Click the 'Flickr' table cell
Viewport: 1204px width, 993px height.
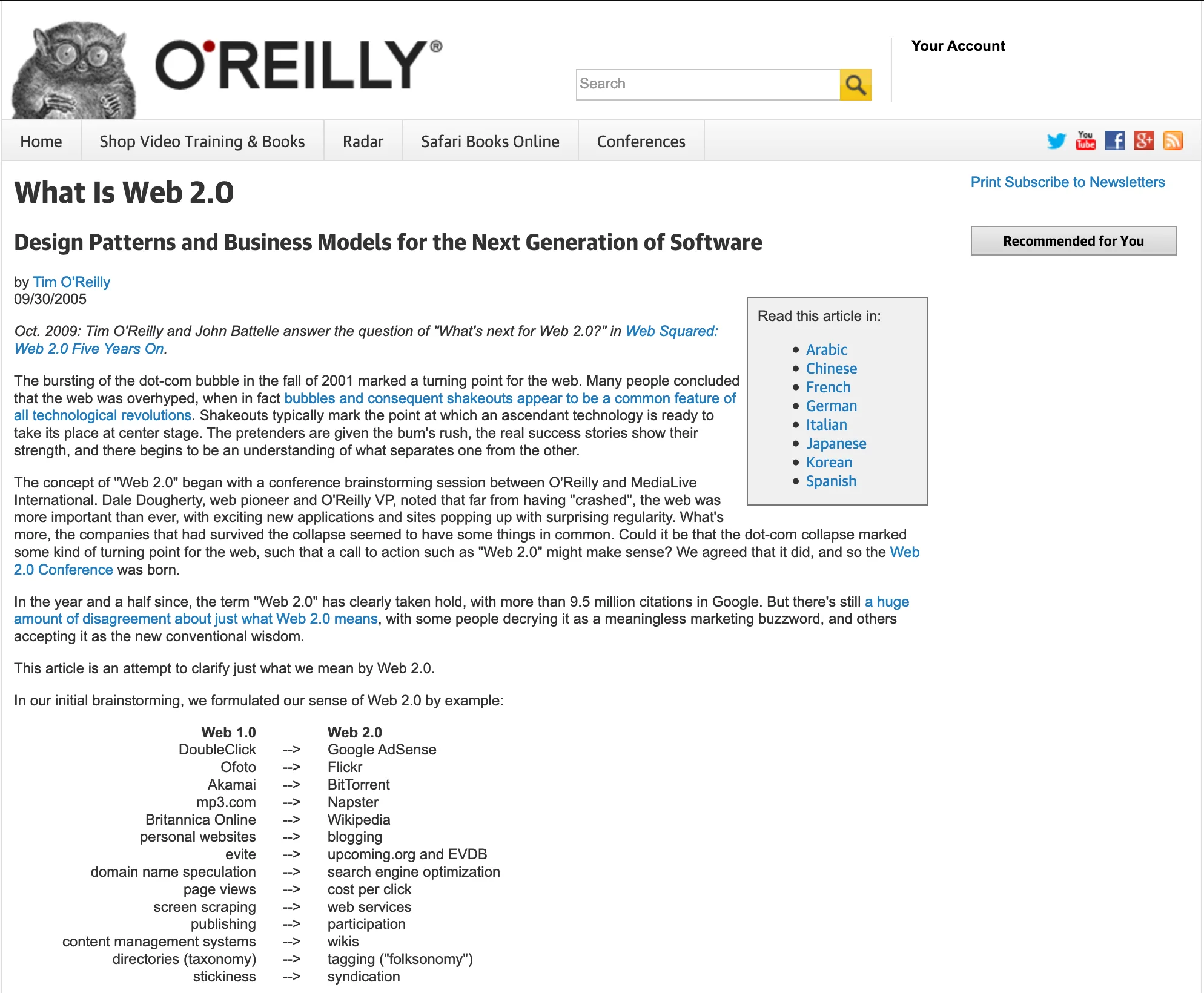345,767
